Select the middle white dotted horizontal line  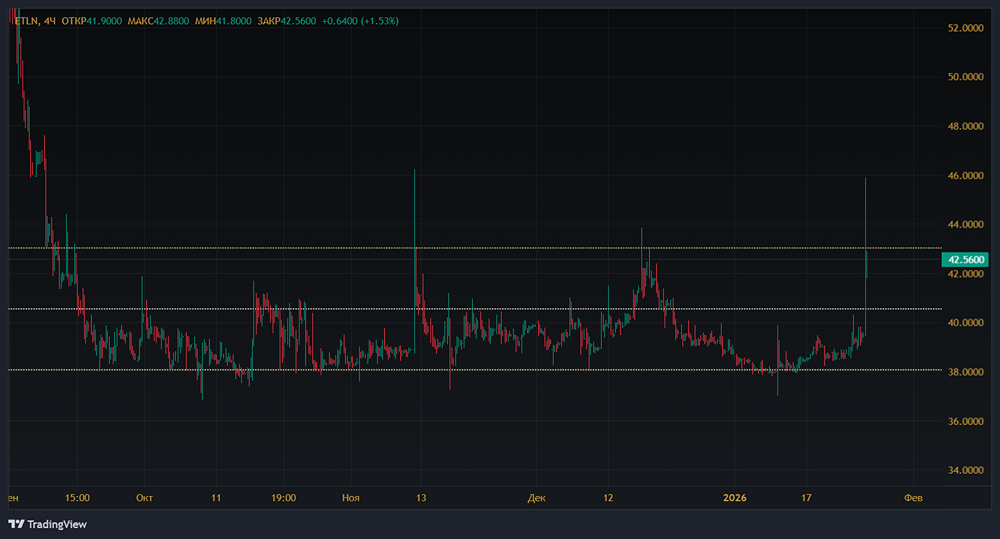(x=475, y=309)
